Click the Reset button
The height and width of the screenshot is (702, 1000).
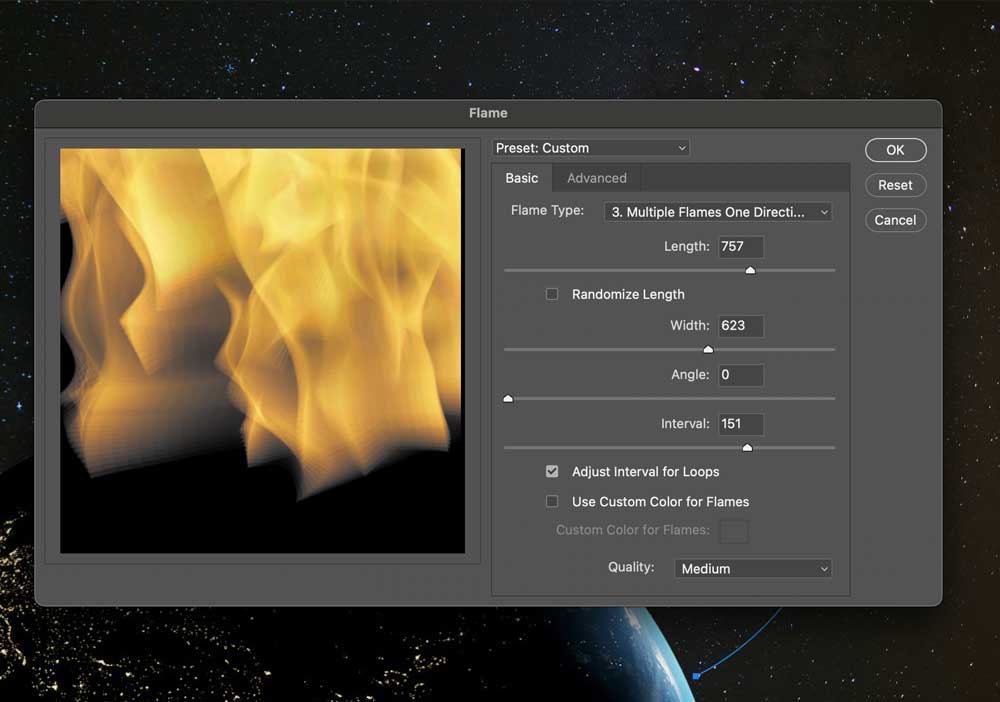[x=895, y=185]
